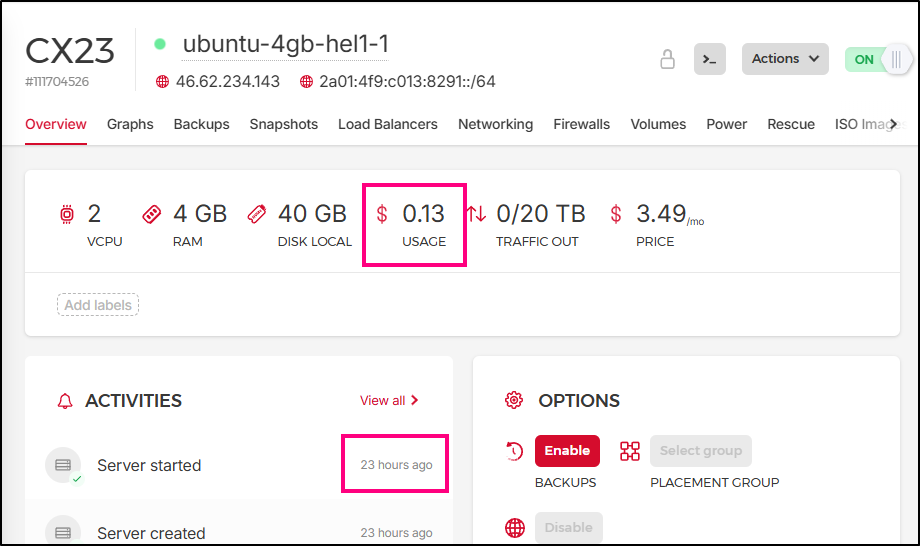Click the server name ubuntu-4gb-hel1-1

285,44
